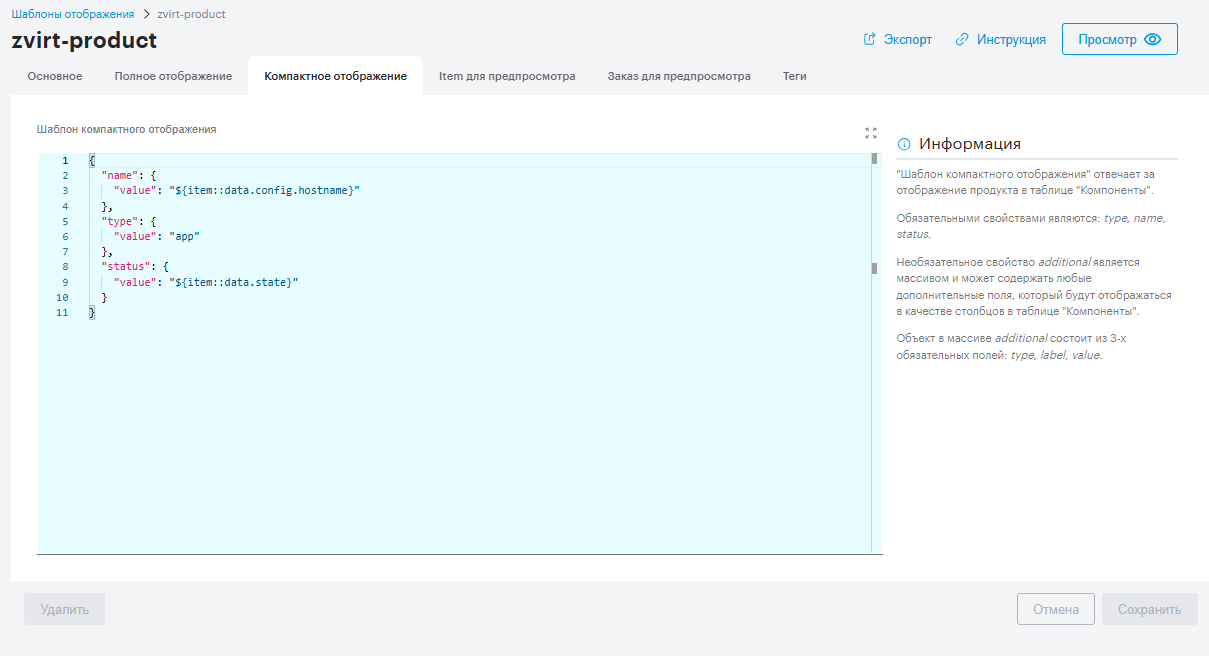Click the info icon near Информация
This screenshot has width=1209, height=656.
[904, 144]
